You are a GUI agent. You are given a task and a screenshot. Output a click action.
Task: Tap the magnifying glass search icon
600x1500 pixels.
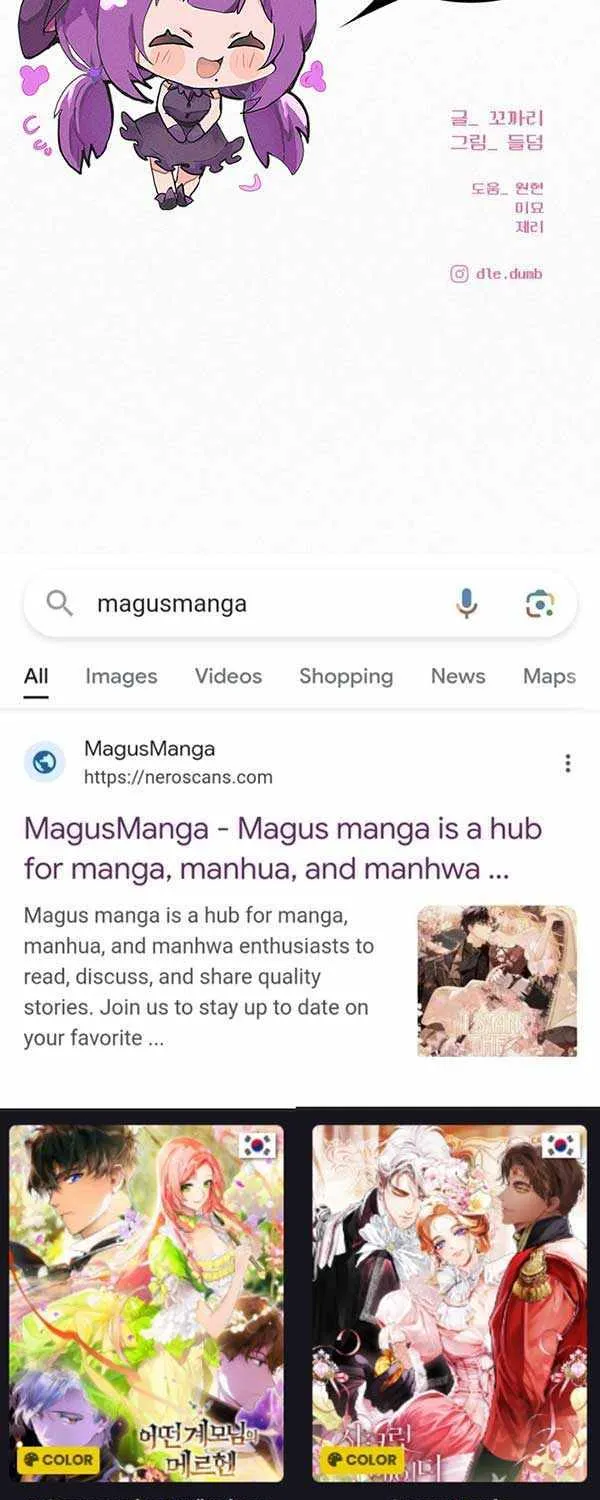click(x=60, y=603)
